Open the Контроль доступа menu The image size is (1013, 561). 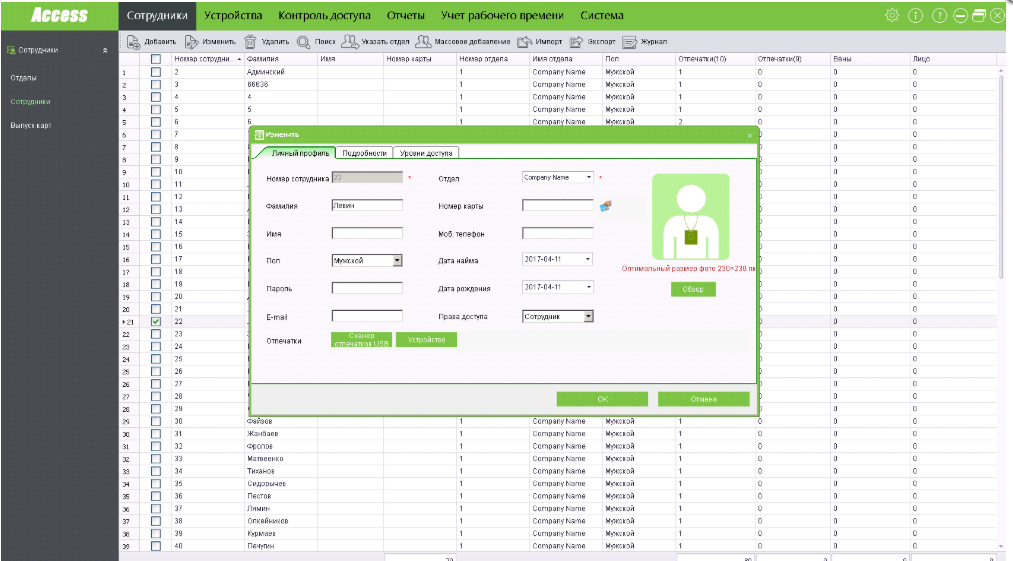pyautogui.click(x=324, y=16)
